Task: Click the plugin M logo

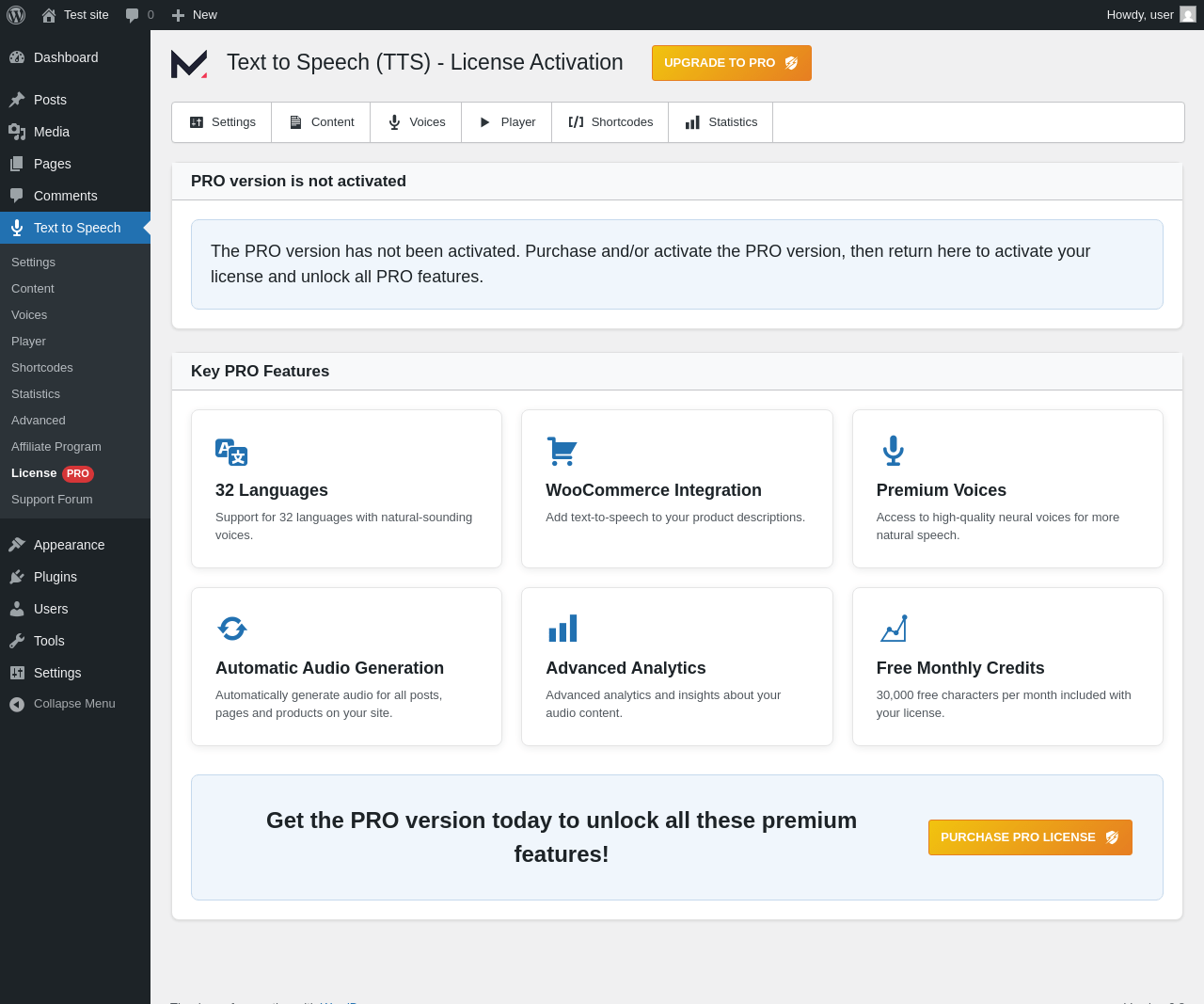Action: [x=189, y=63]
